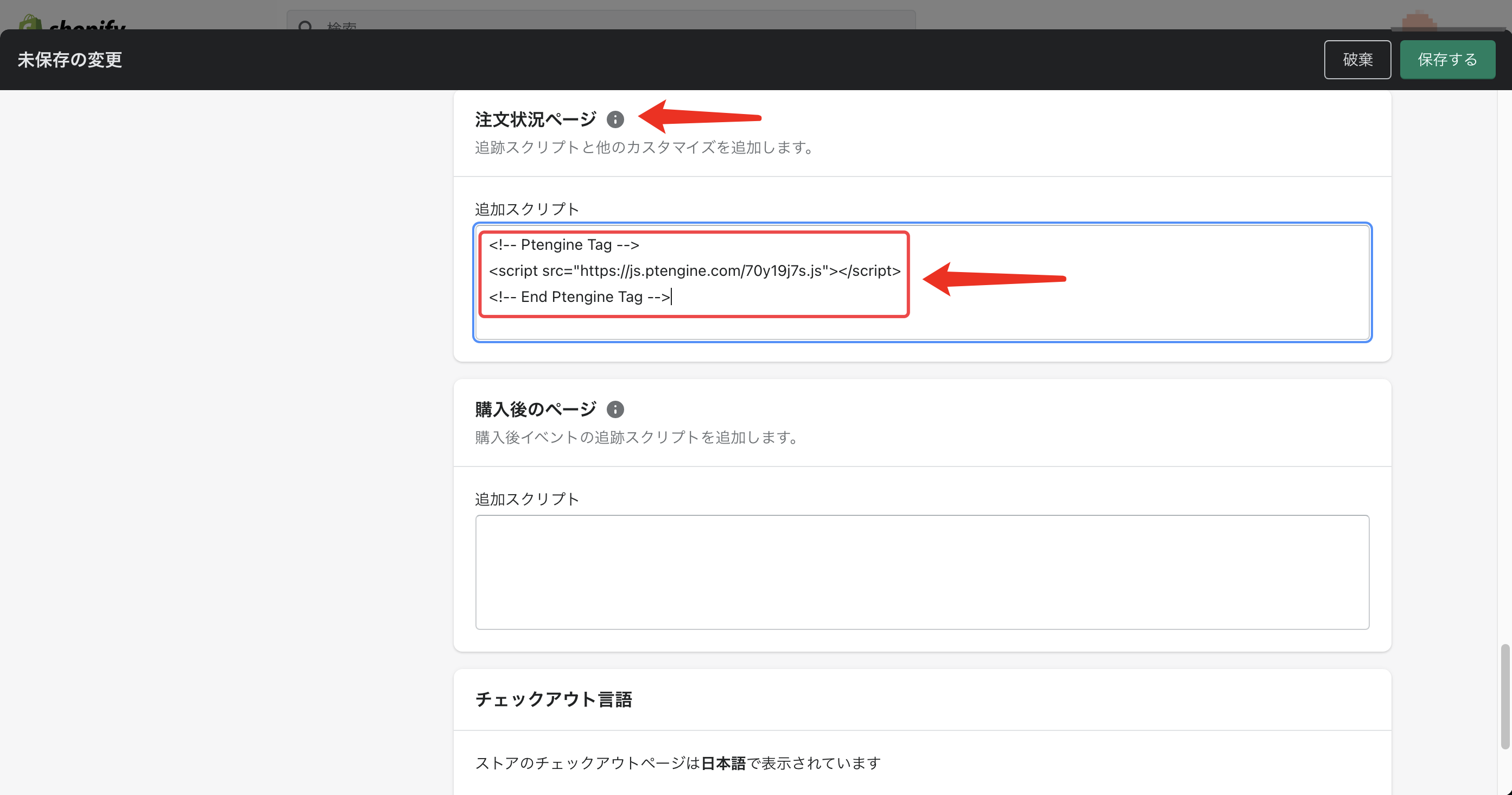Click the 保存する (Save) button
The image size is (1512, 795).
(1447, 59)
